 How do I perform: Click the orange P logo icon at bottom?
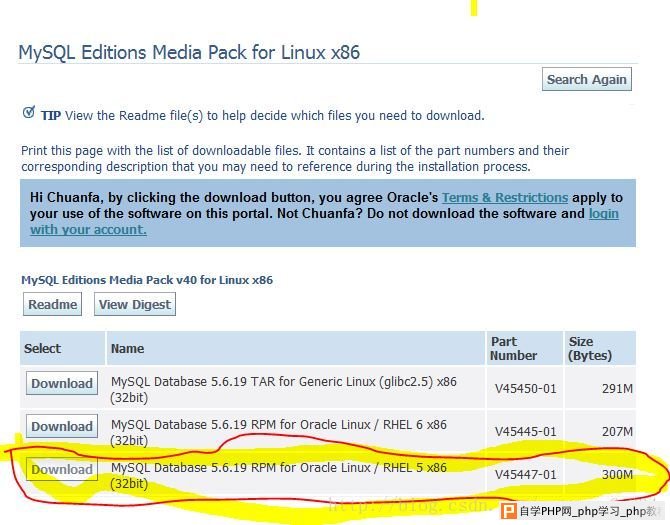point(508,511)
